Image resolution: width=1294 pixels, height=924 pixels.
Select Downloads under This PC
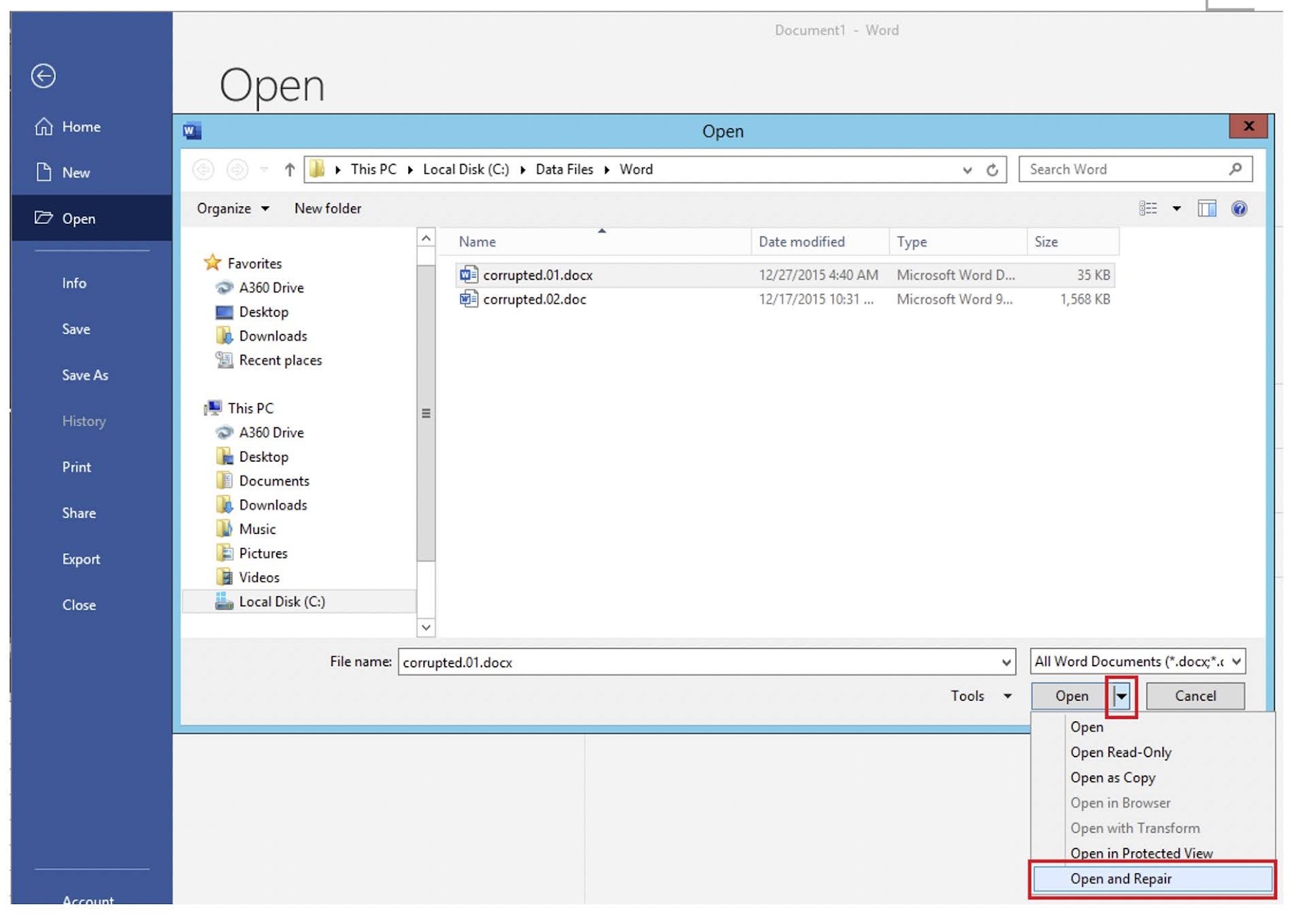click(273, 504)
